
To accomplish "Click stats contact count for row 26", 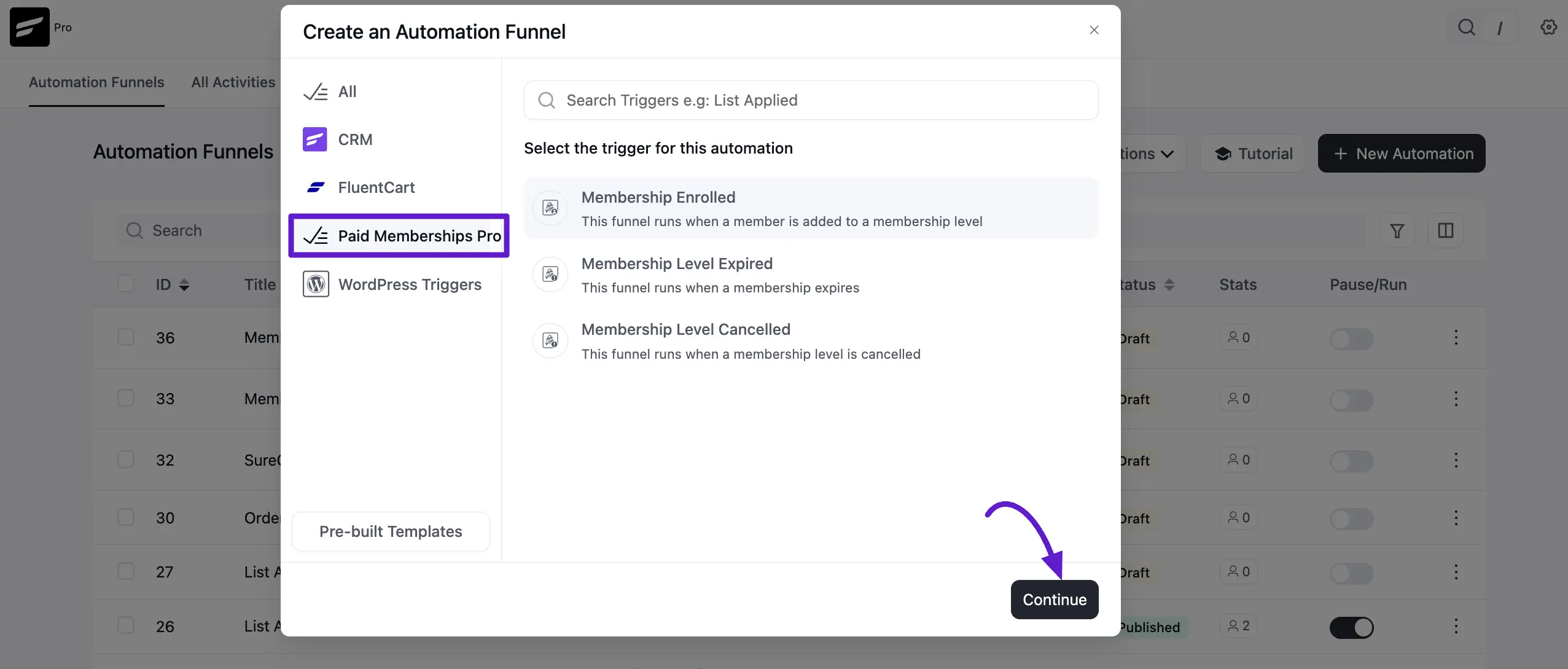I will [x=1238, y=626].
